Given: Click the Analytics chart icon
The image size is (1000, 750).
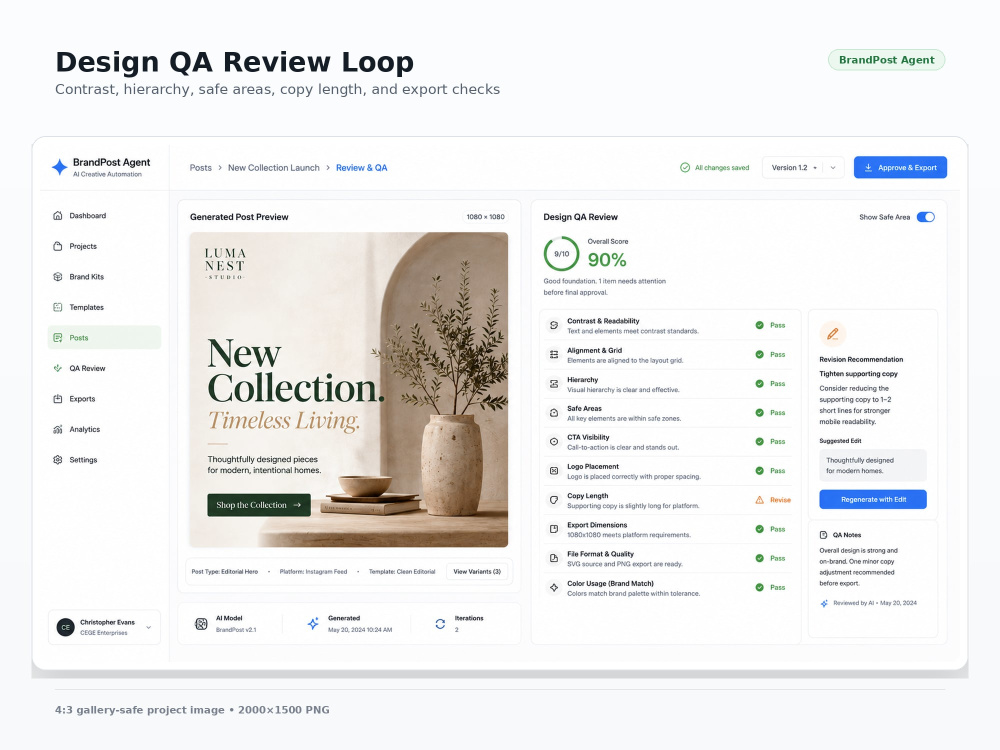Looking at the screenshot, I should (x=57, y=429).
